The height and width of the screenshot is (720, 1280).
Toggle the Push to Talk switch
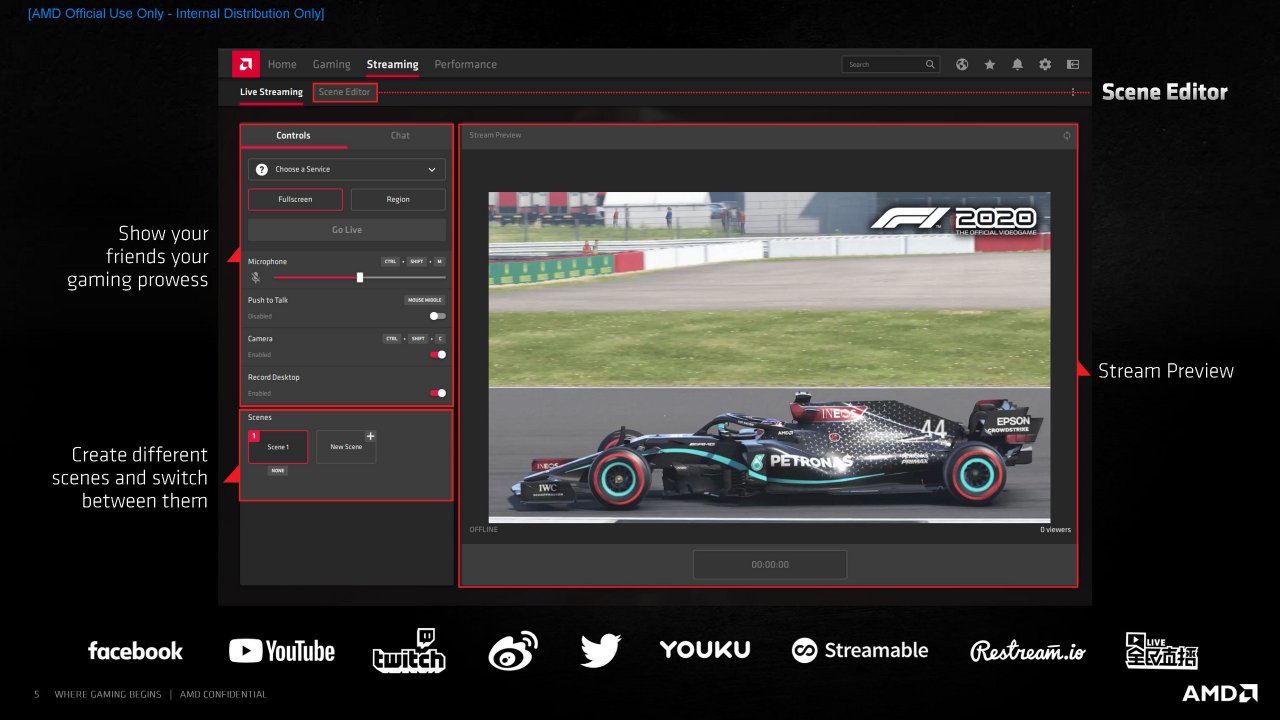tap(438, 316)
